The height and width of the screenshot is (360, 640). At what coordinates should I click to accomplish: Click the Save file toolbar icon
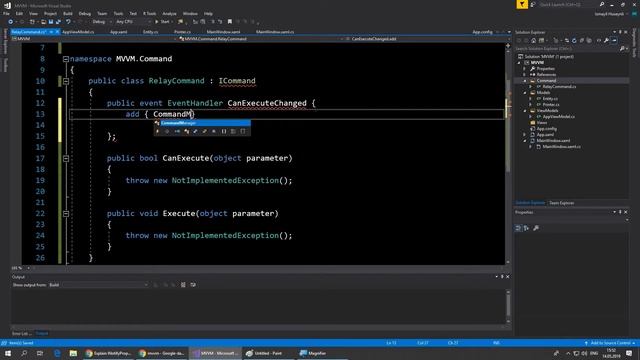click(51, 22)
